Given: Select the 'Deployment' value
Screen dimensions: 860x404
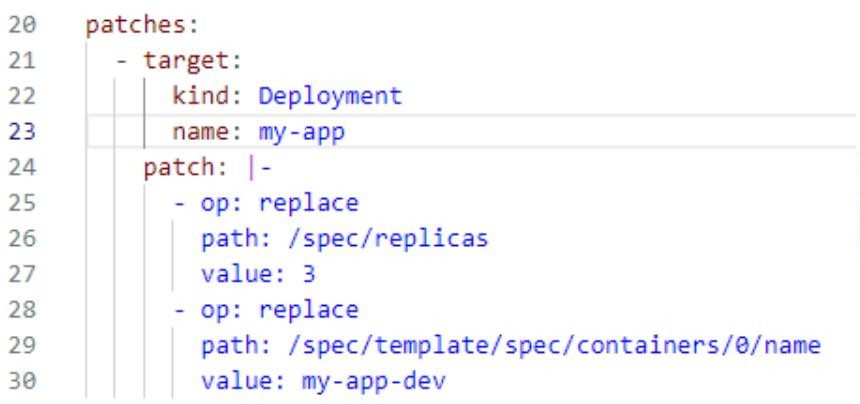Looking at the screenshot, I should tap(330, 96).
